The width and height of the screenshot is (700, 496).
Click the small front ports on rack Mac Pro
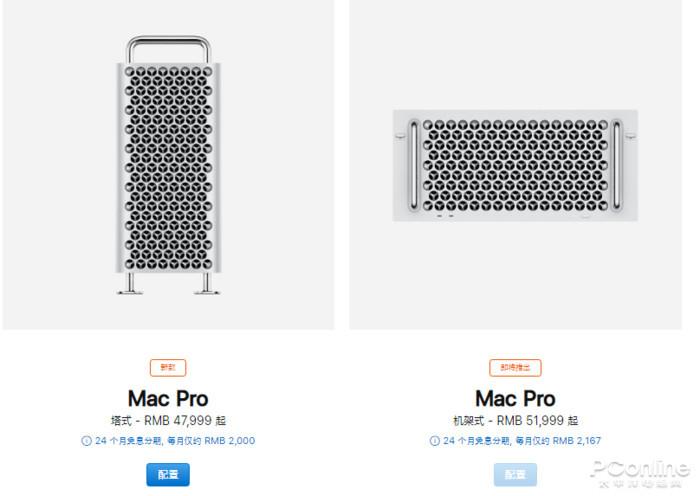(x=446, y=214)
